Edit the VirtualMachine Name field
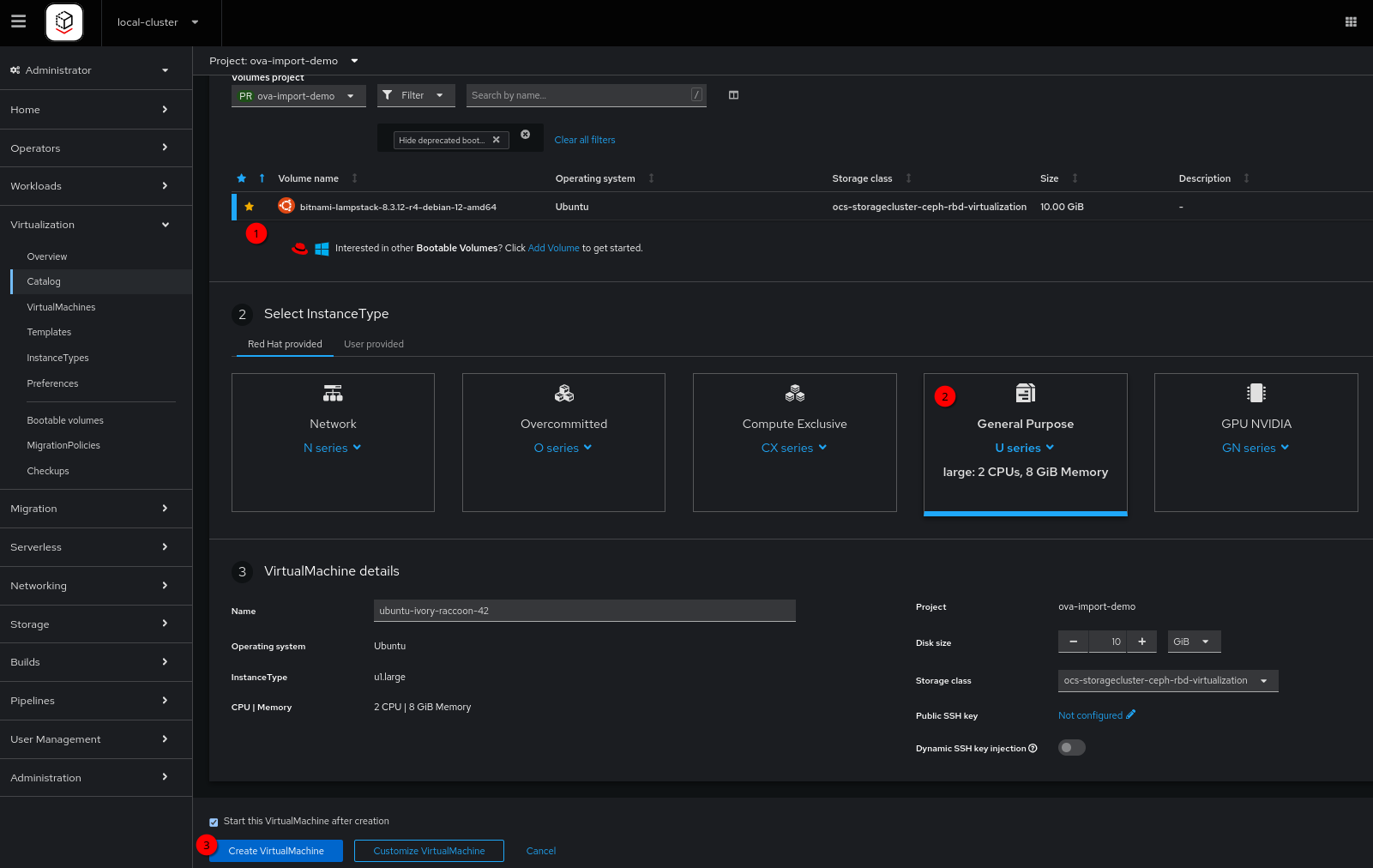 [585, 611]
